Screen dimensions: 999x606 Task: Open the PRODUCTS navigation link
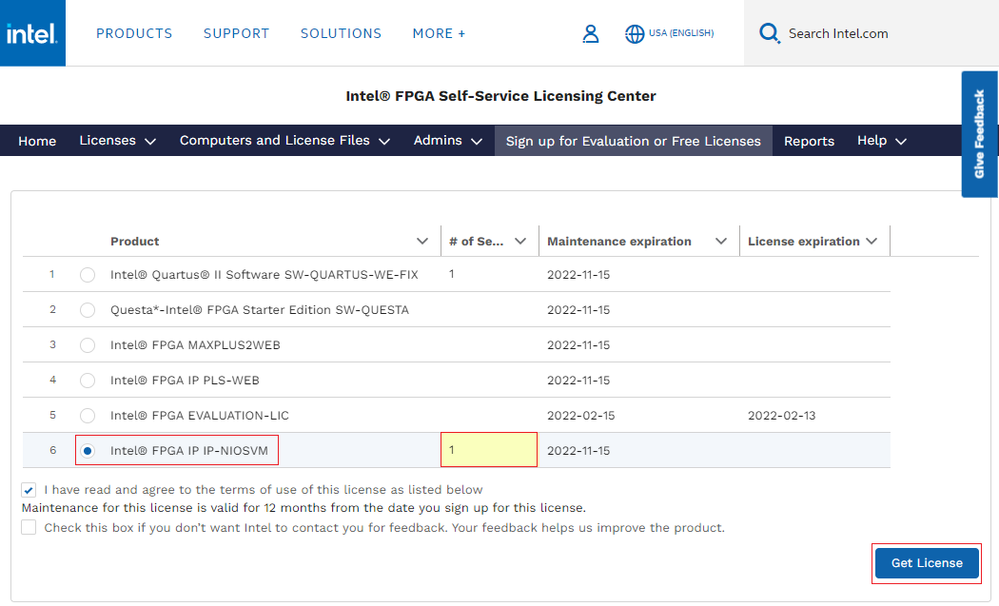[134, 34]
